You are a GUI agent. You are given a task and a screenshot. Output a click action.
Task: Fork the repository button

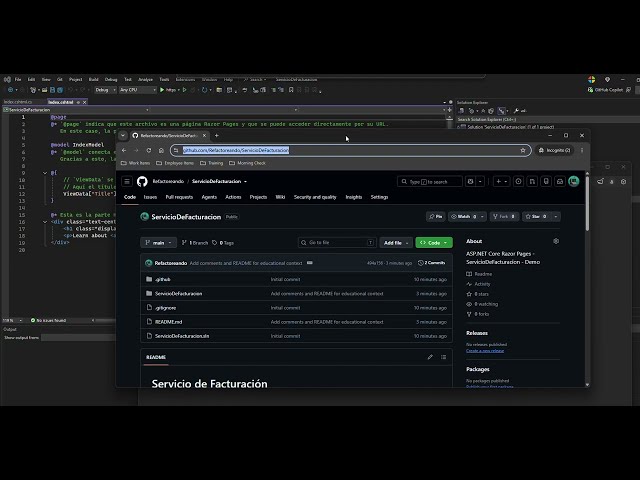point(504,216)
